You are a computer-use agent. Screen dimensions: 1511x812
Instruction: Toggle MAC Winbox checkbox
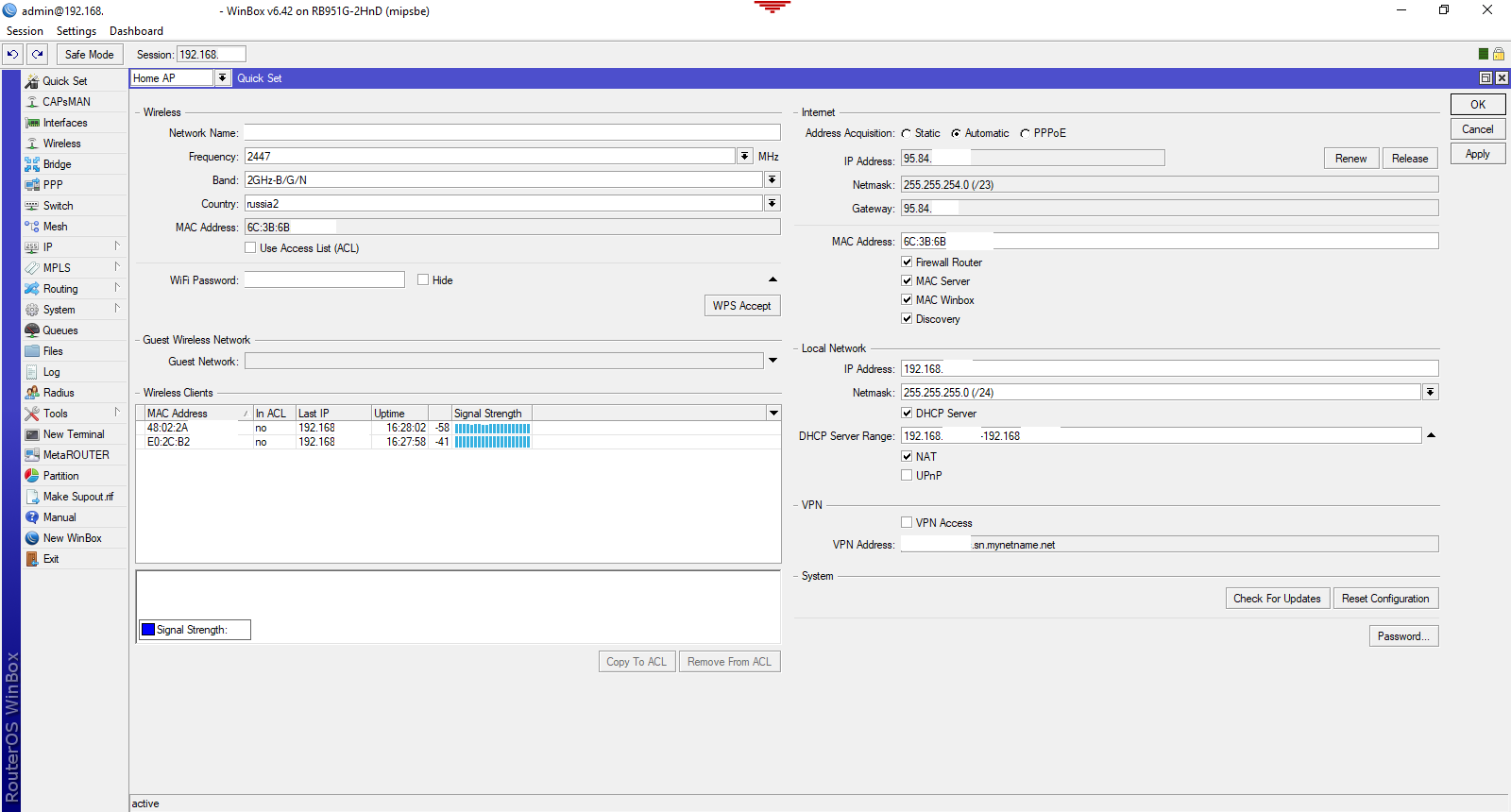click(907, 299)
